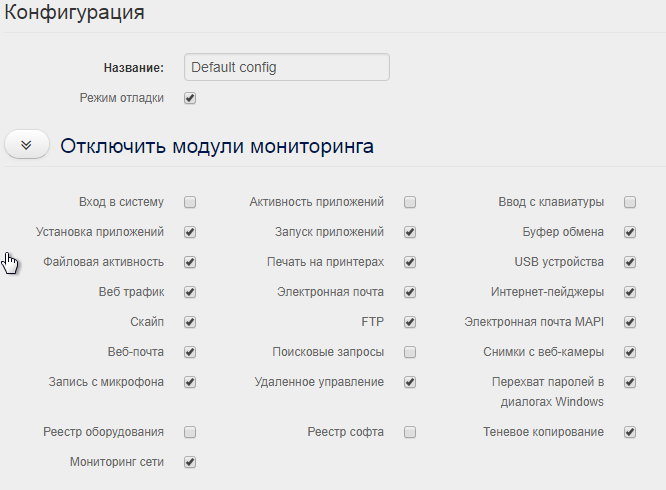This screenshot has height=490, width=666.
Task: Check the Активность приложений box
Action: point(410,202)
